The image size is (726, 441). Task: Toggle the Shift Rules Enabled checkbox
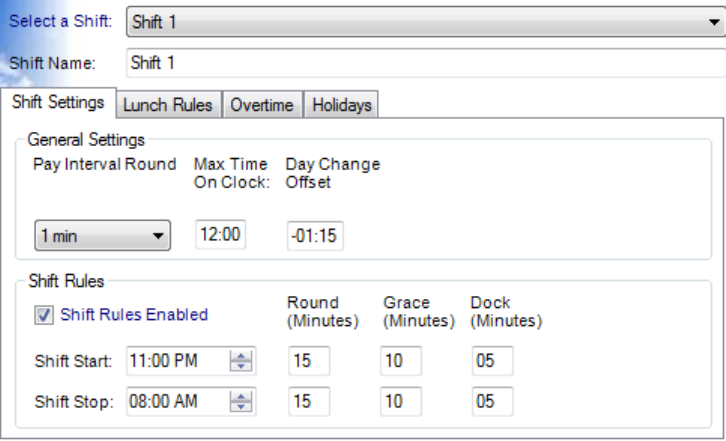(x=44, y=315)
